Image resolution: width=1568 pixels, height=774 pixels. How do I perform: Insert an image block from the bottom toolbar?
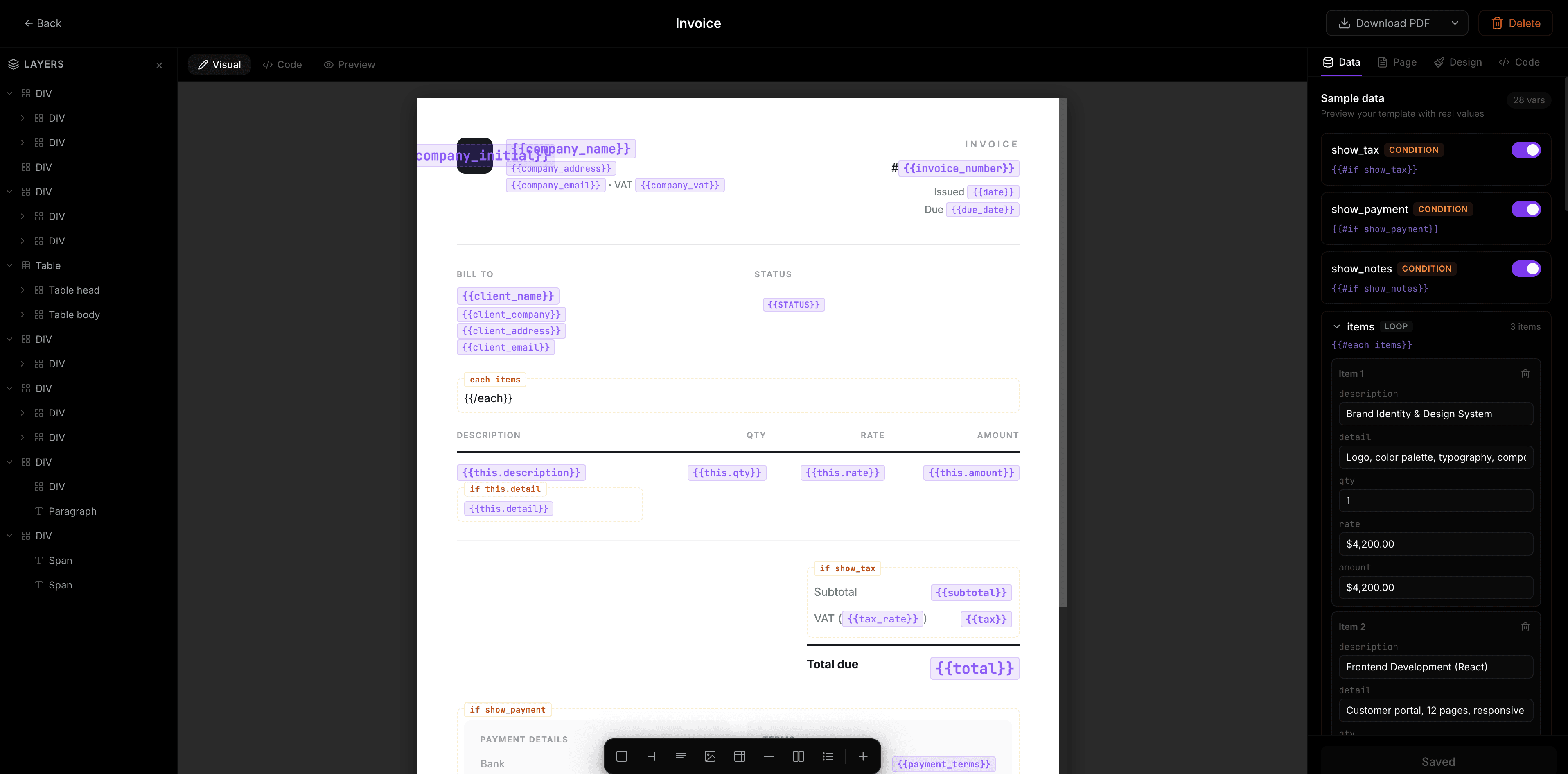tap(710, 756)
